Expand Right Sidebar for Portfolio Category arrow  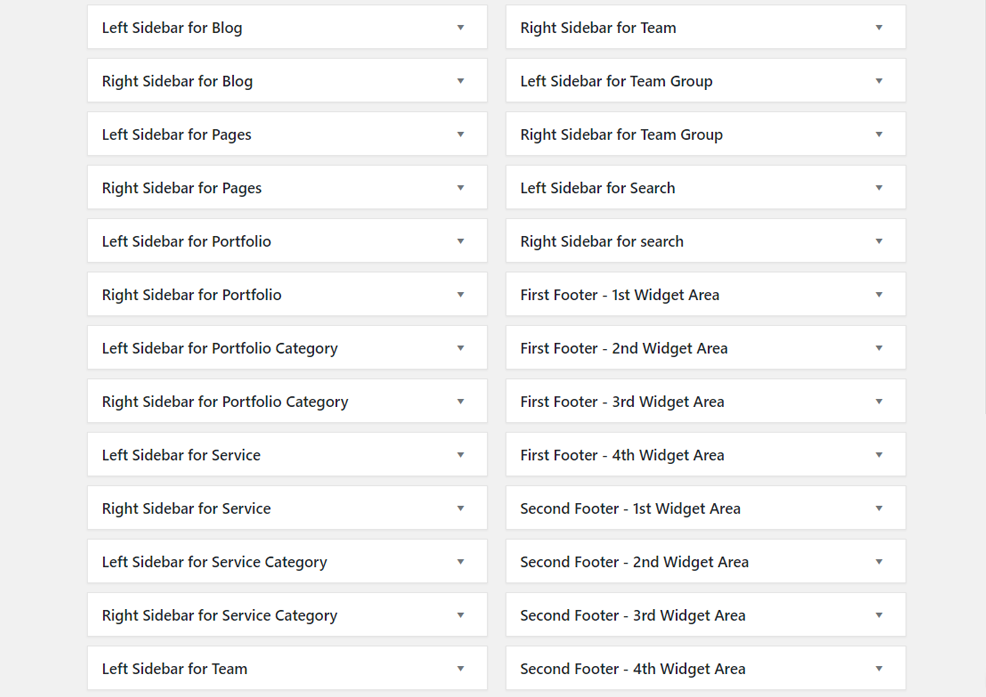click(x=460, y=402)
